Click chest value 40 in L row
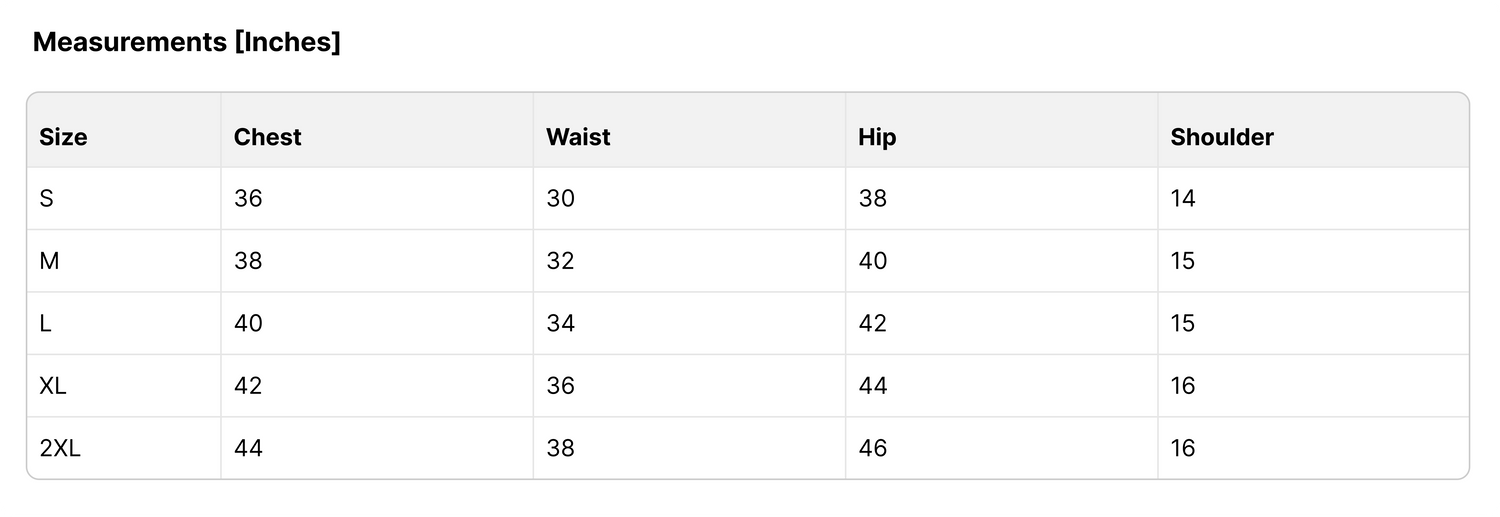 248,323
